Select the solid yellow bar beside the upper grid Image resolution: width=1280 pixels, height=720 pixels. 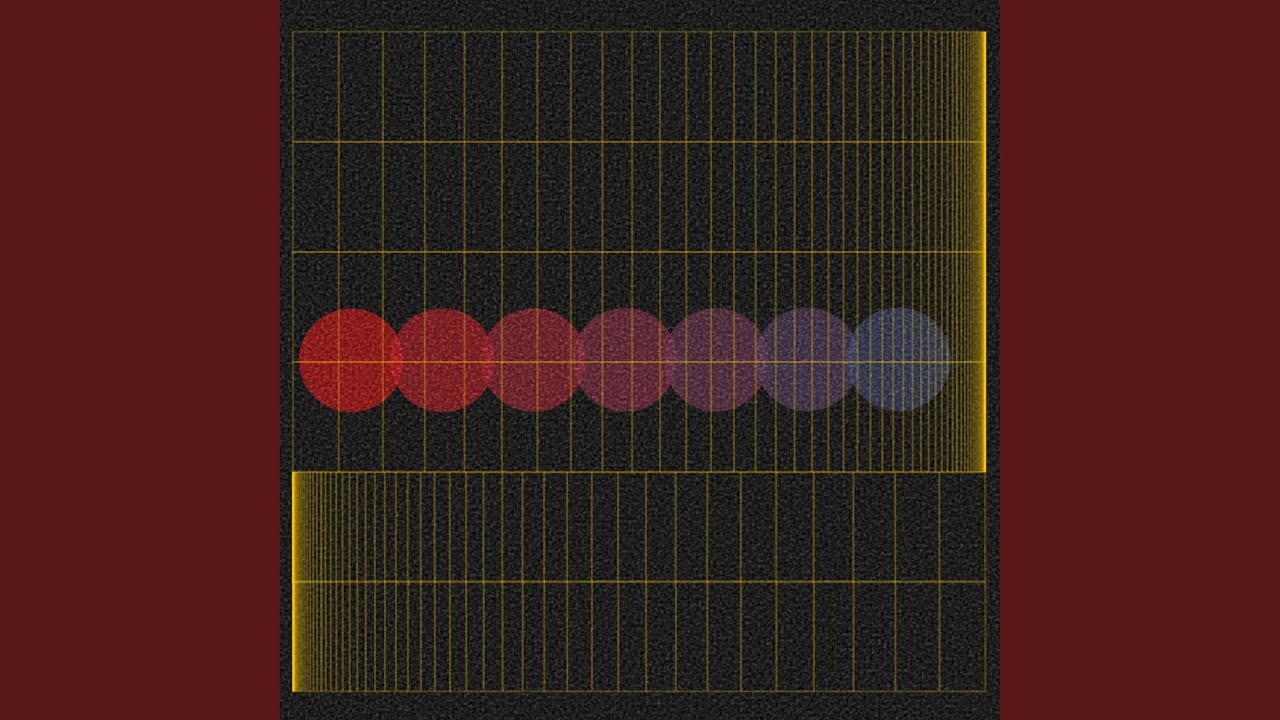click(x=982, y=252)
